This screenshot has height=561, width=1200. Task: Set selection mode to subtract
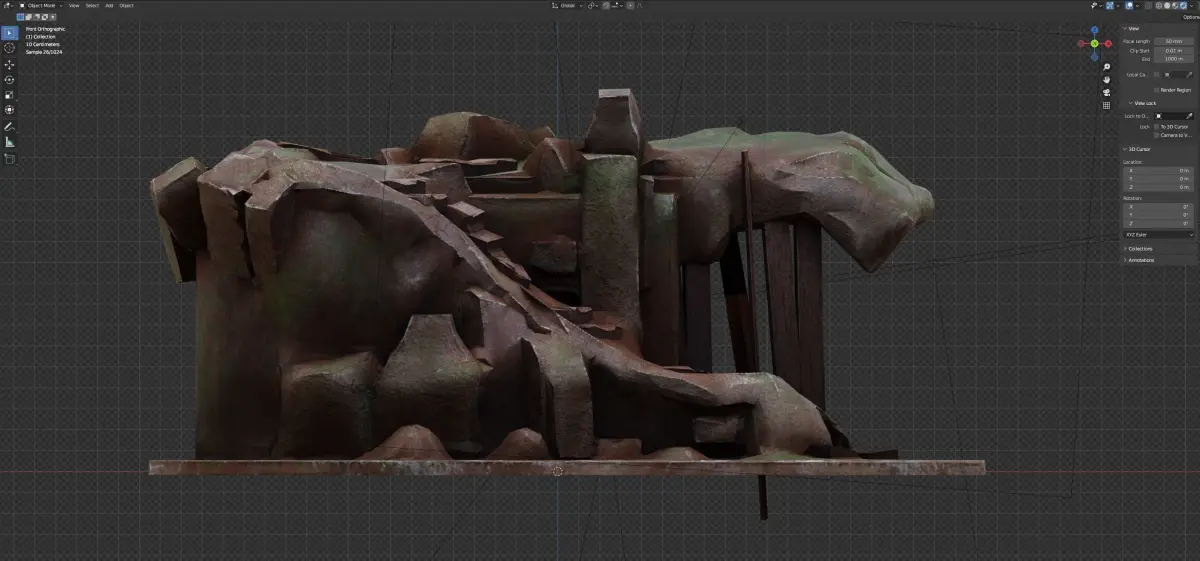click(x=36, y=17)
